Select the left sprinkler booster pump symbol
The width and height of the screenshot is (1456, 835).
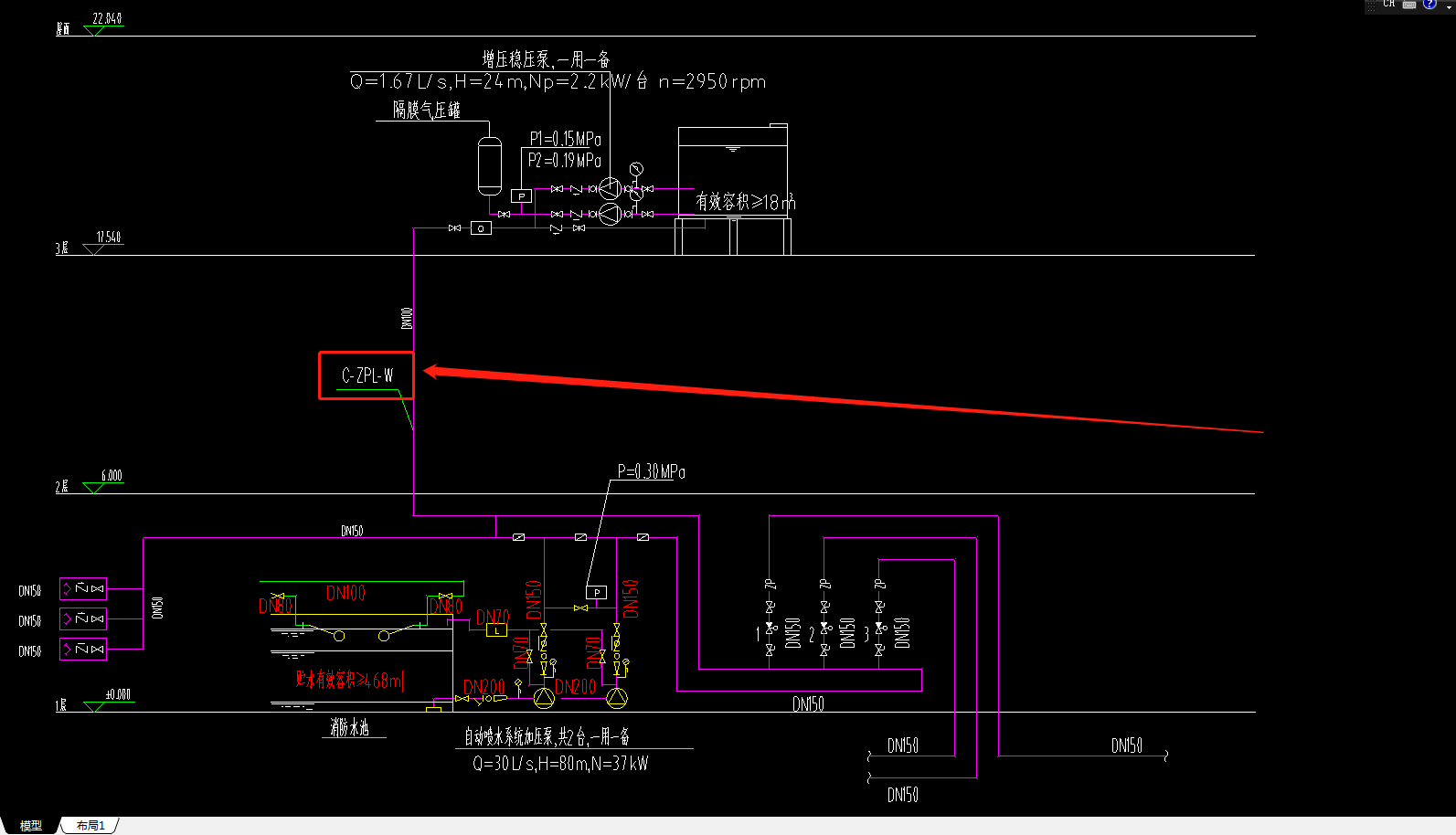544,699
